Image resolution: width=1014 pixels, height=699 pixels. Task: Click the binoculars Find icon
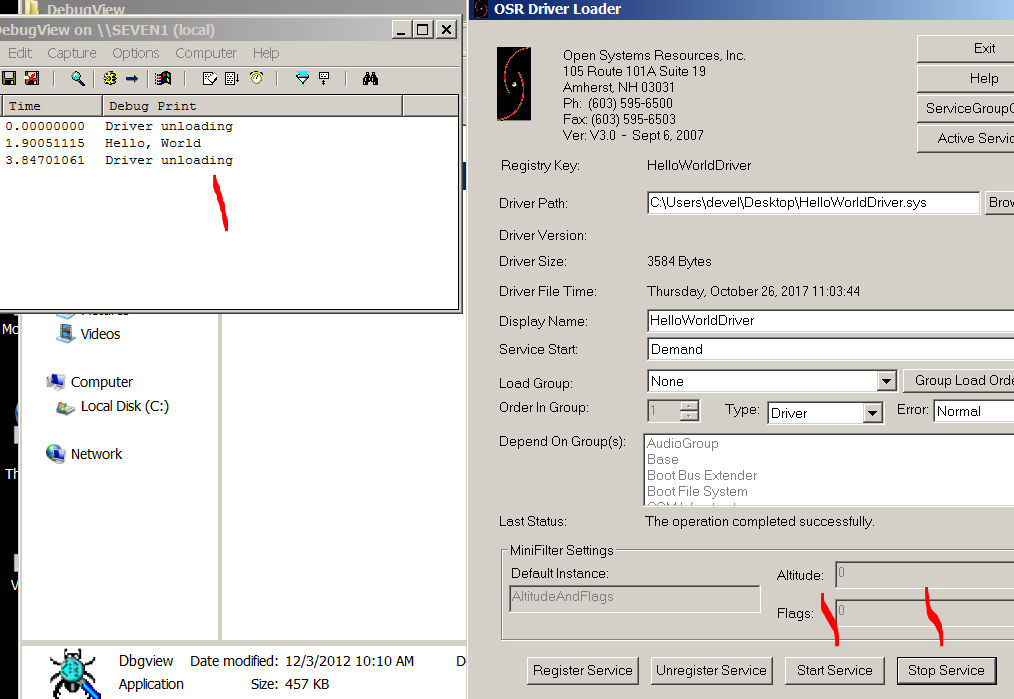[370, 78]
